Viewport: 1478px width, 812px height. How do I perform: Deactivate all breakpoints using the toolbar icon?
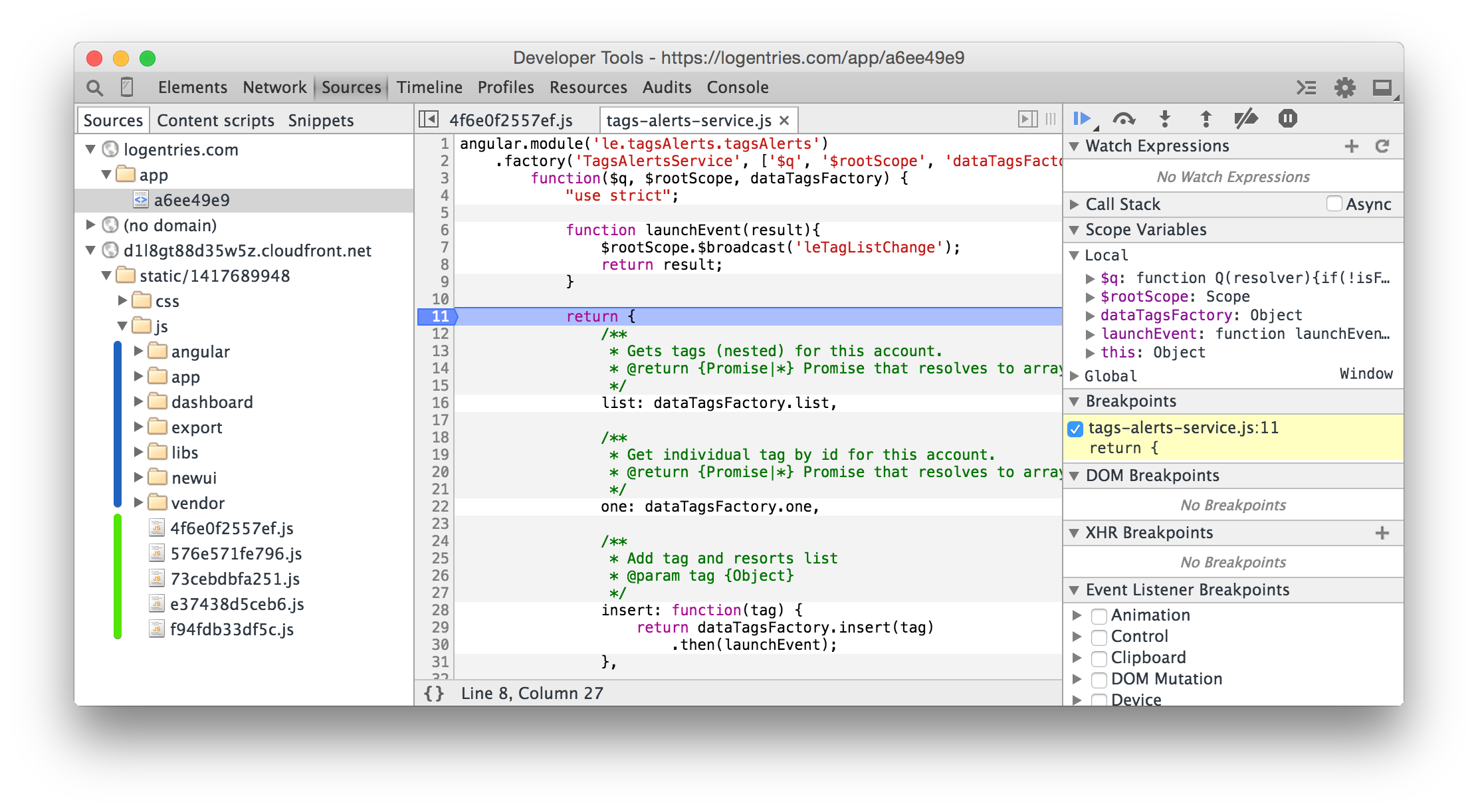pos(1246,119)
